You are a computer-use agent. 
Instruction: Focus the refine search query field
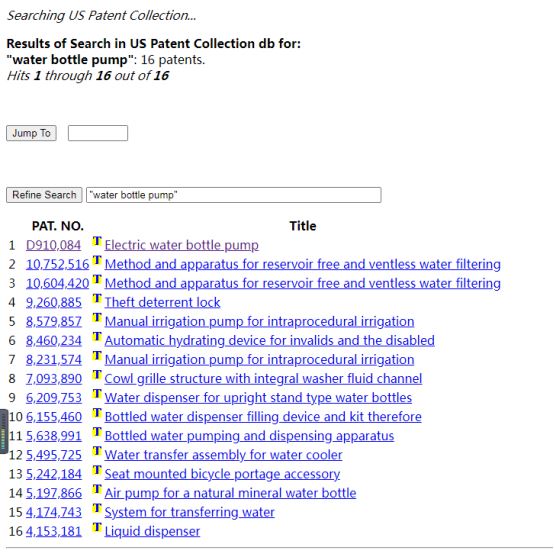234,195
